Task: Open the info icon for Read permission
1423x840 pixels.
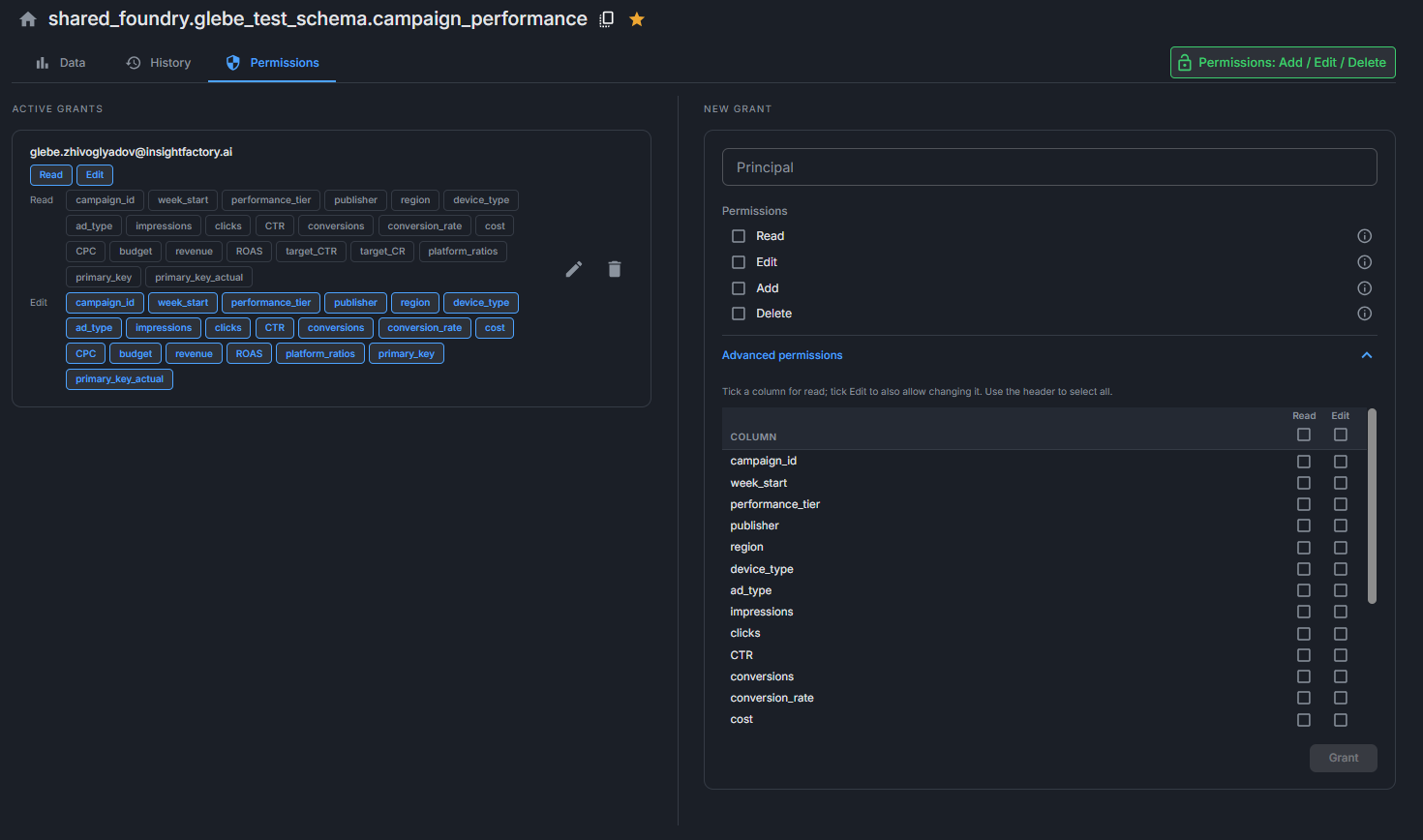Action: click(x=1365, y=236)
